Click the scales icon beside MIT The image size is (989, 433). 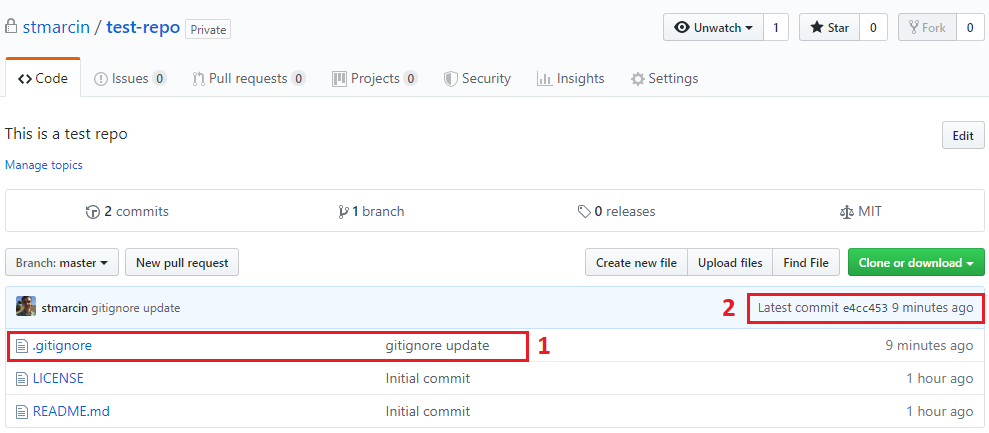tap(846, 212)
